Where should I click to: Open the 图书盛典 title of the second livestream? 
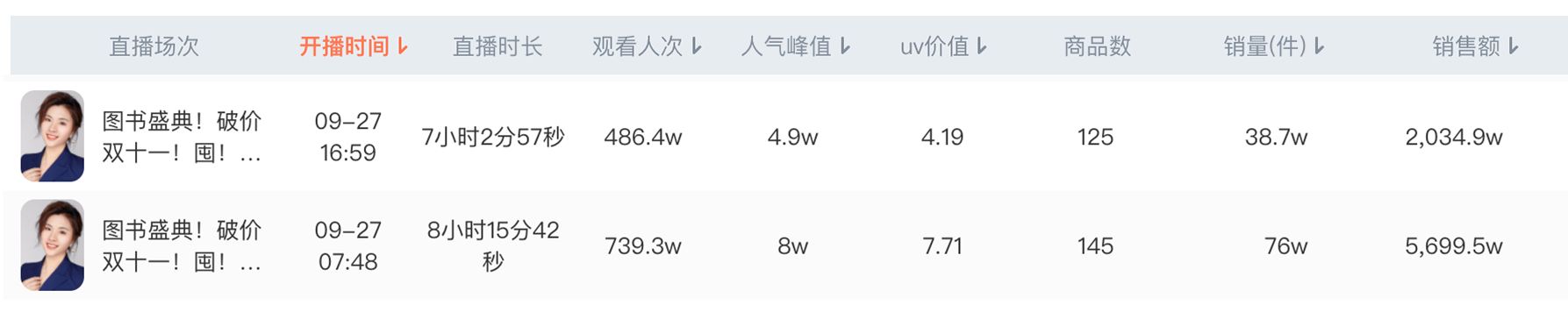[182, 245]
